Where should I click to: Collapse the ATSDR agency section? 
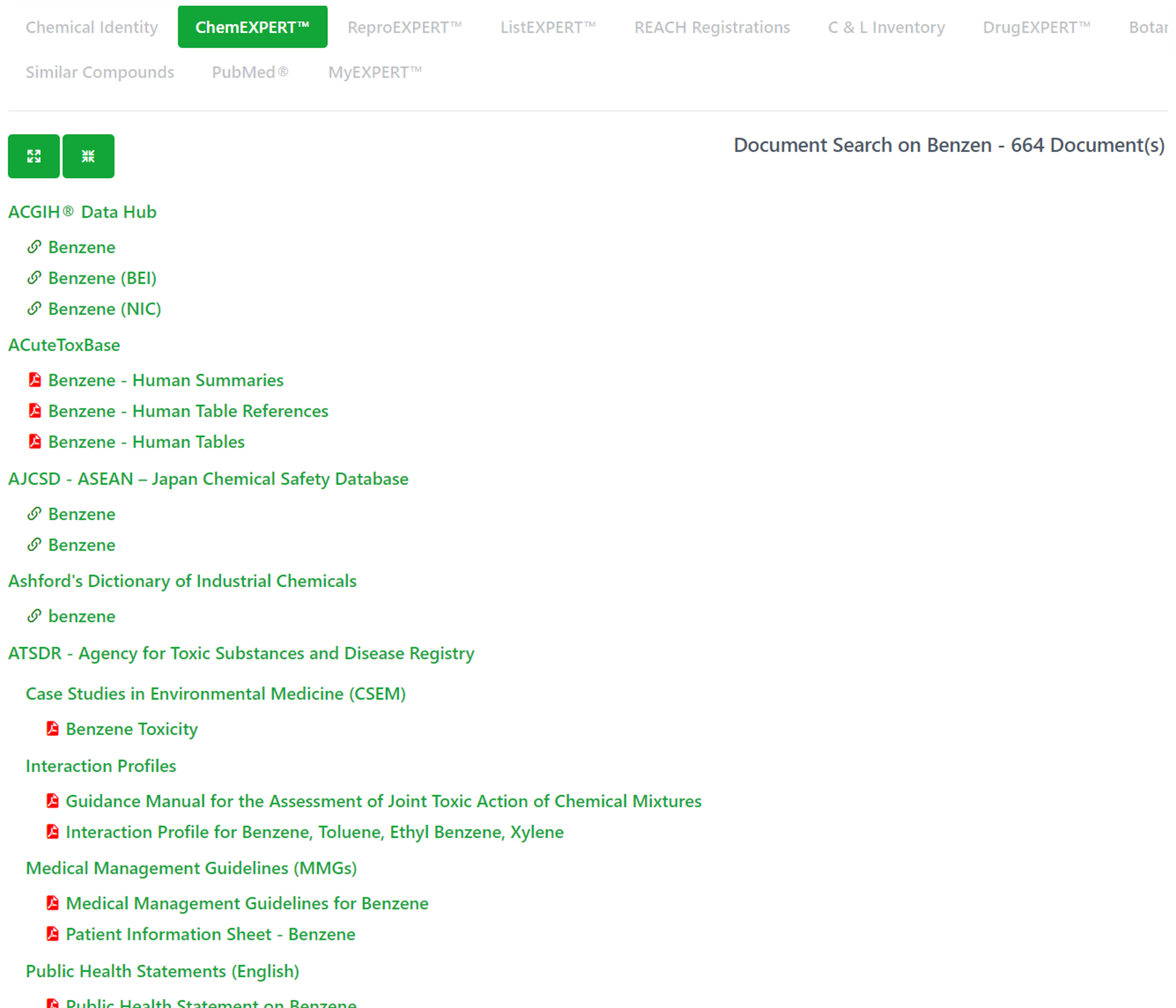tap(241, 653)
